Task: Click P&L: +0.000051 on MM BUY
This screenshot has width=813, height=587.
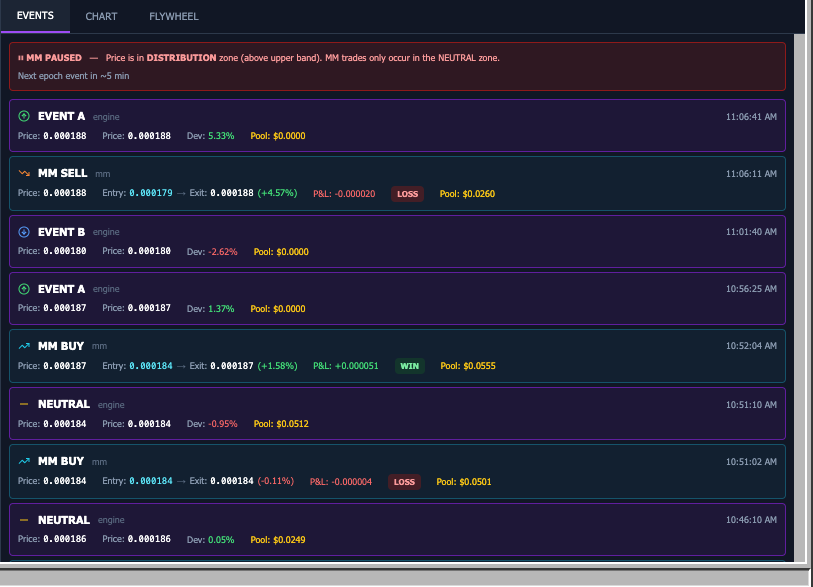Action: 346,366
